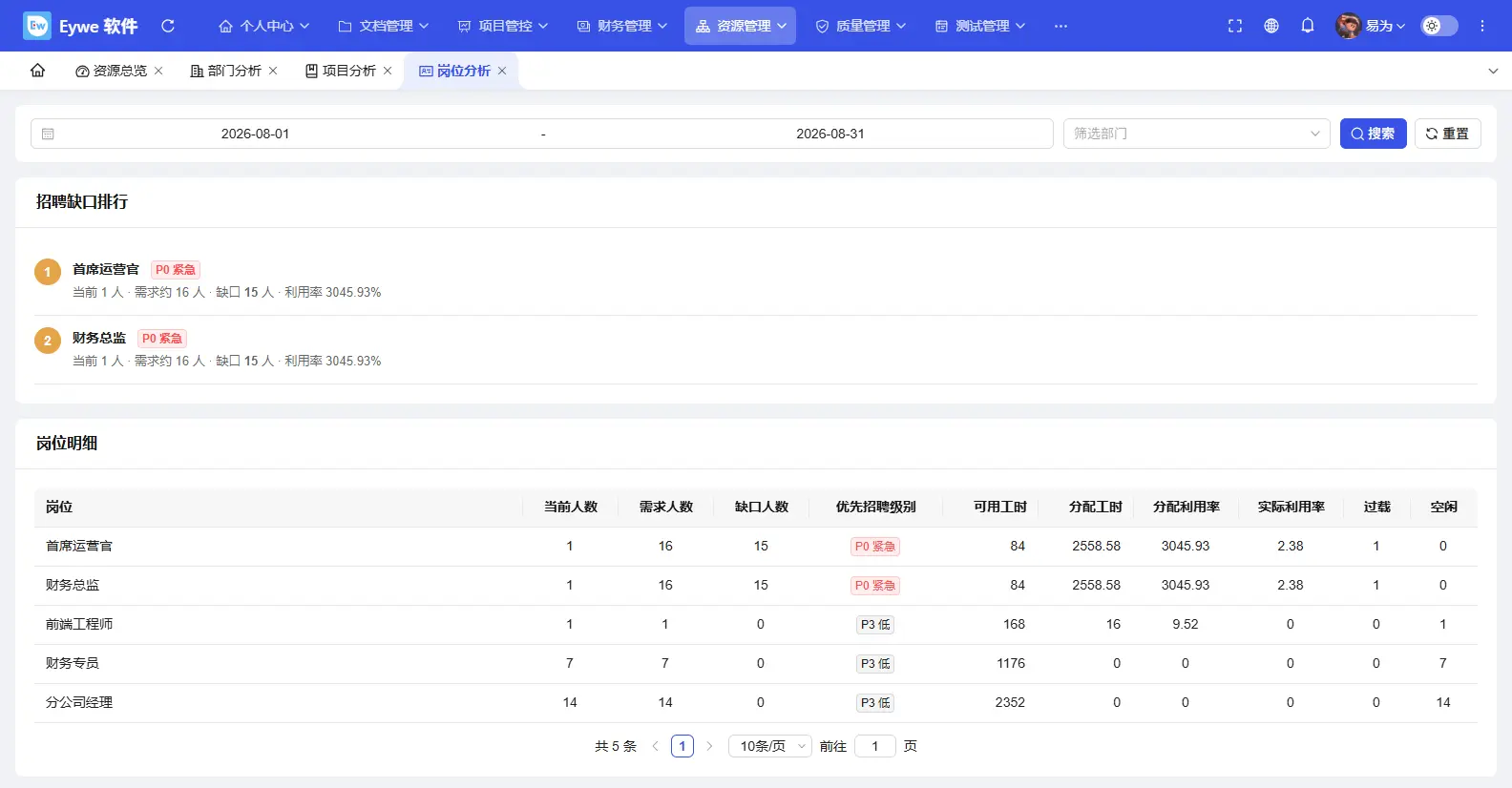Click rank 2 badge for 财务总监
Screen dimensions: 1512x788
48,341
